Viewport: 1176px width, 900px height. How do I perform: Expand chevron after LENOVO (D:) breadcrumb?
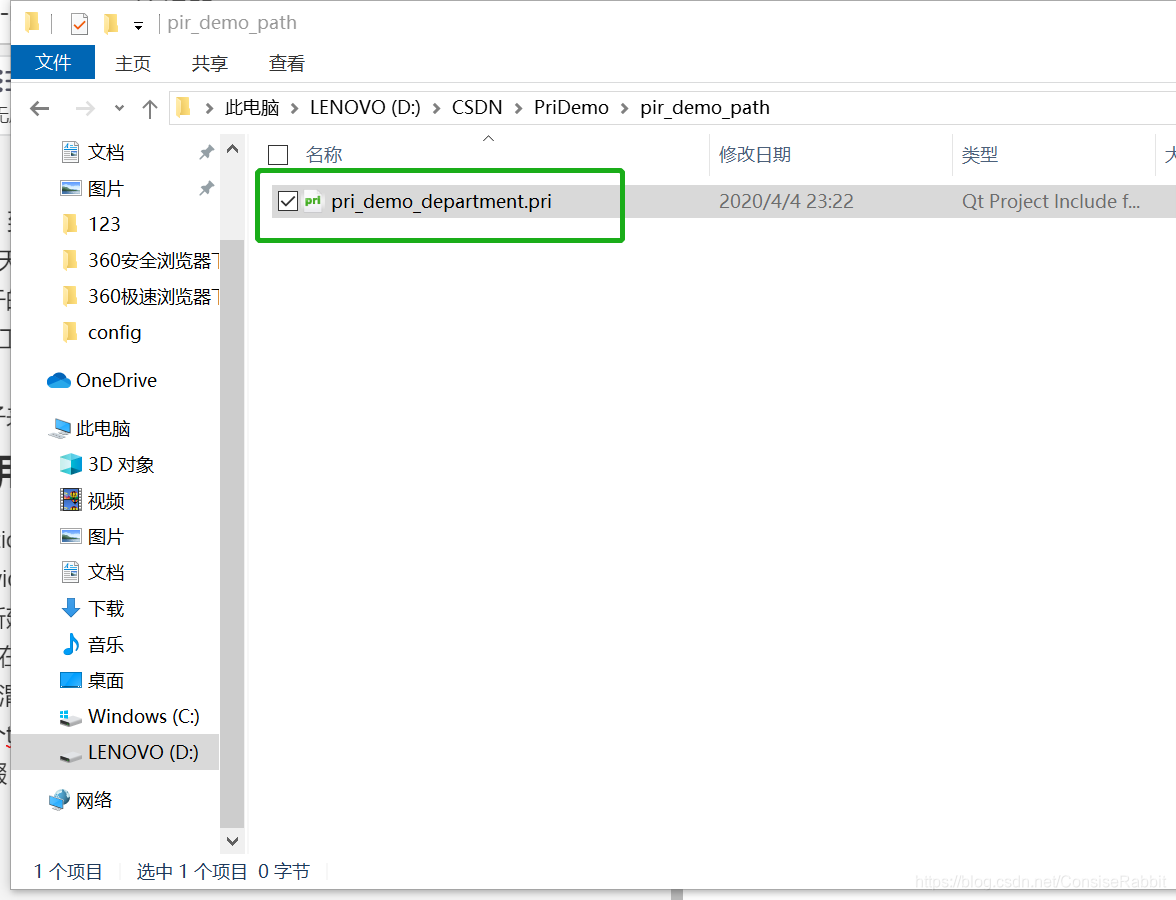pyautogui.click(x=436, y=109)
